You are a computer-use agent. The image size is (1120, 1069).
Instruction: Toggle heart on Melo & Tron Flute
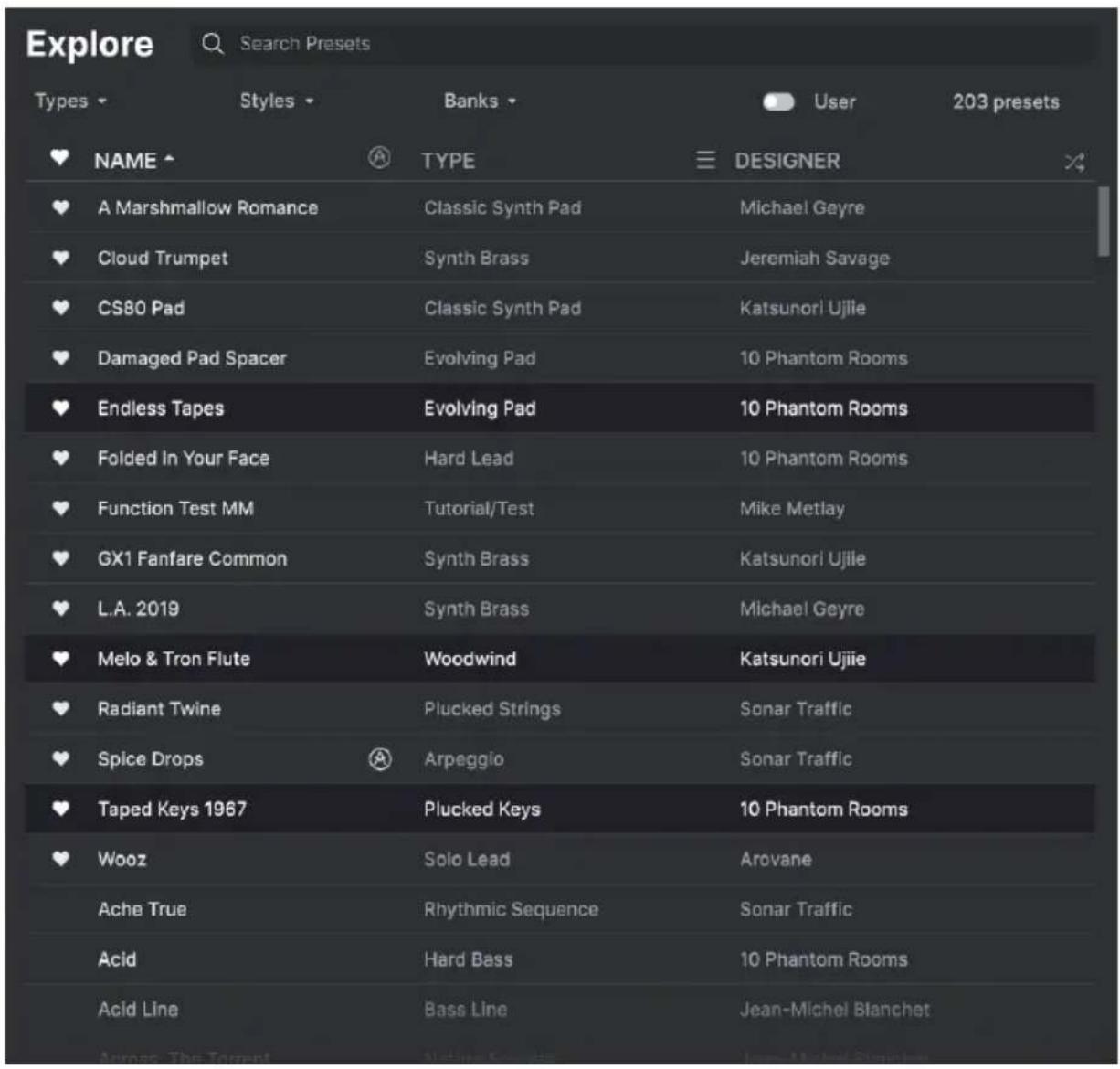[x=60, y=659]
